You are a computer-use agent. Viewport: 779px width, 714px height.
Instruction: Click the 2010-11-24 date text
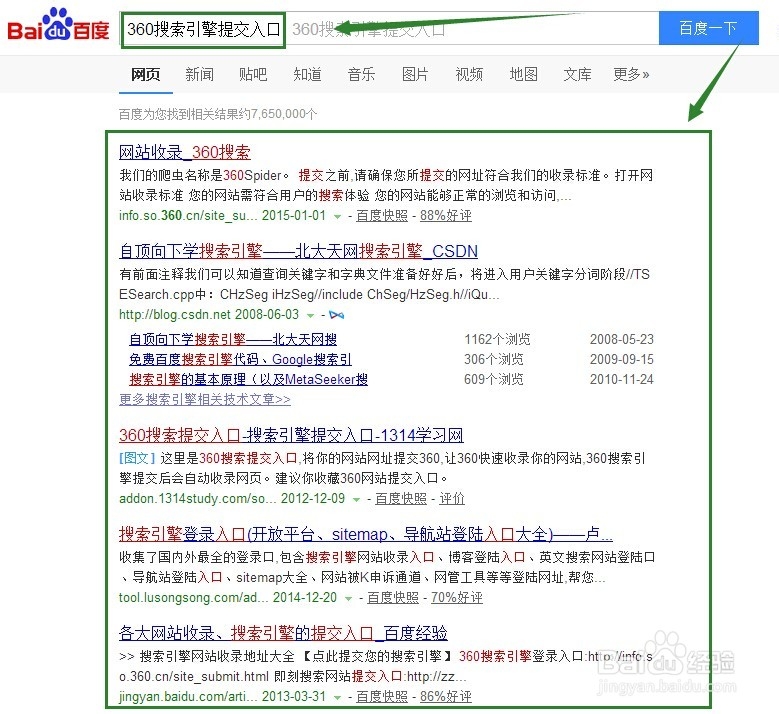click(x=622, y=380)
